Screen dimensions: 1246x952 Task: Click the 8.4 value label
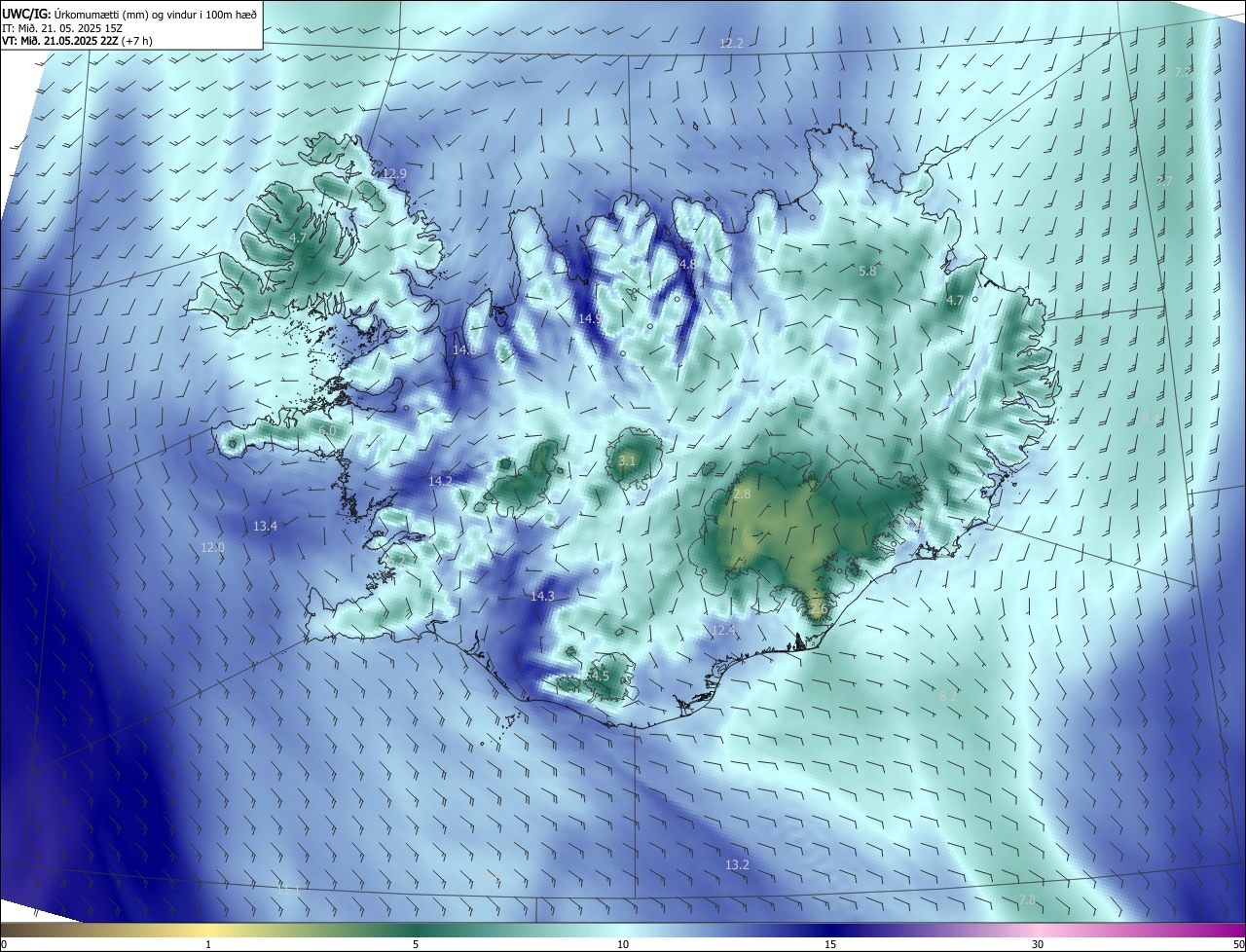1152,419
